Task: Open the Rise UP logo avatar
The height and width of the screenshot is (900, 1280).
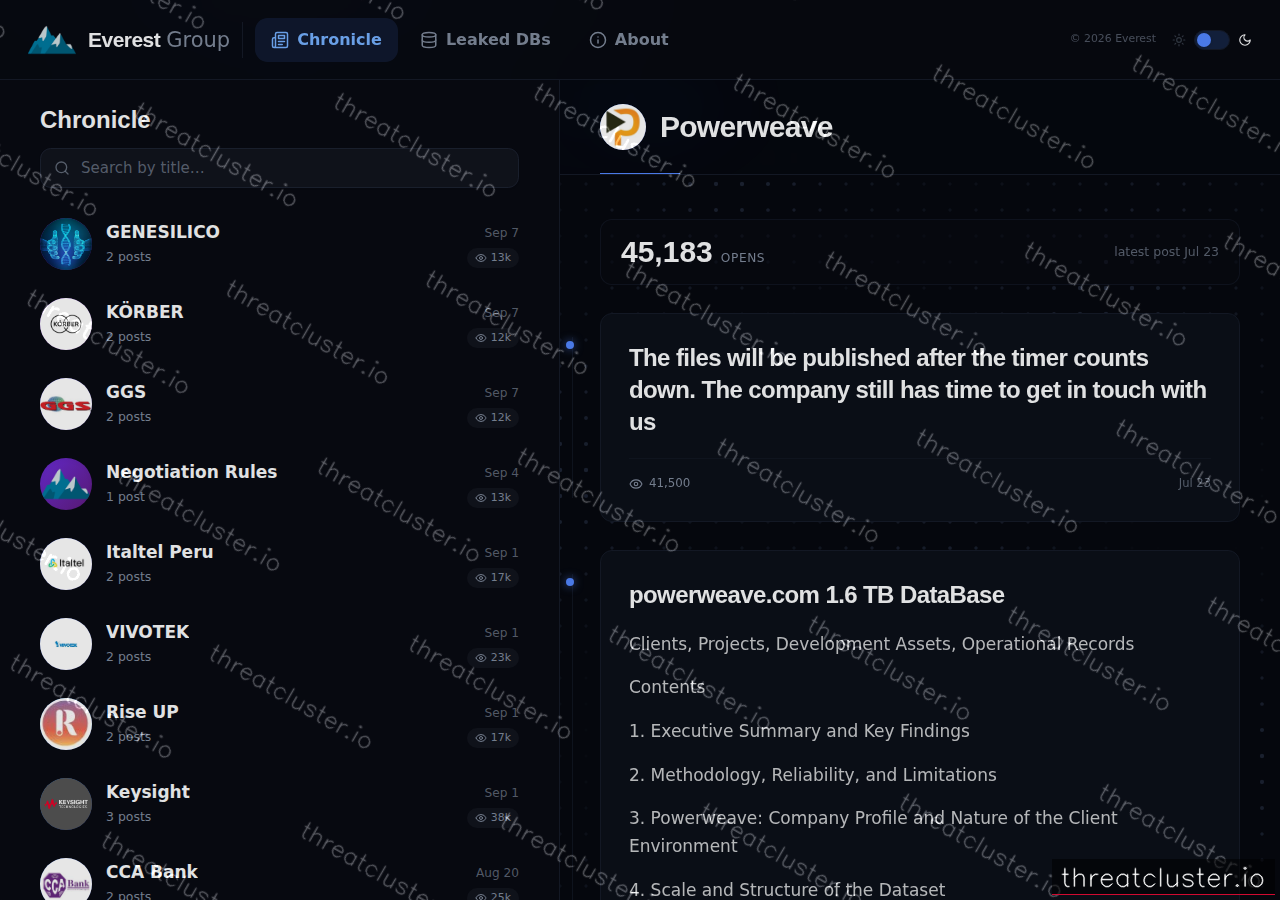Action: 66,724
